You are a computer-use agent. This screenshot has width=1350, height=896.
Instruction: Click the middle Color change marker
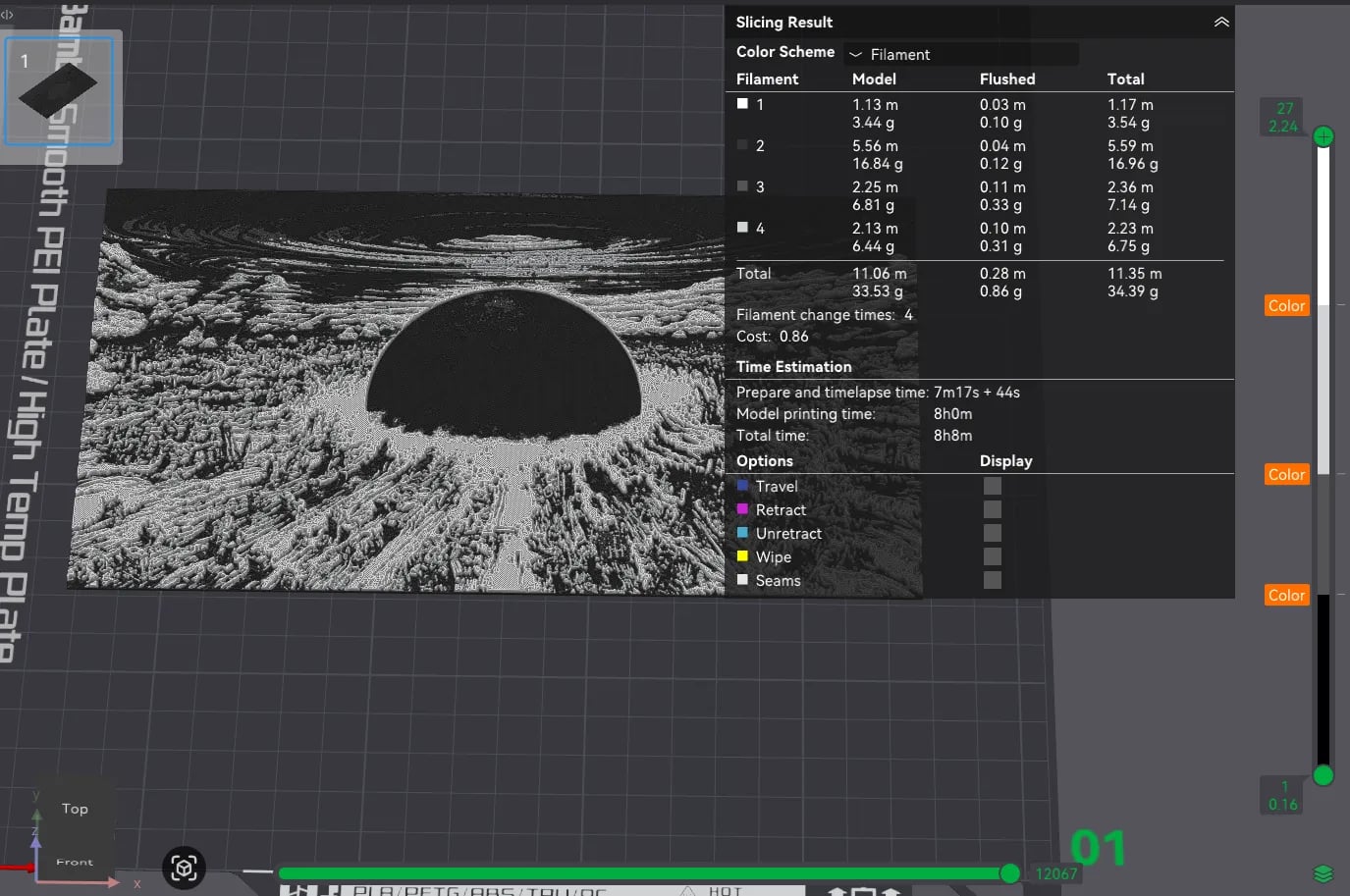coord(1286,475)
